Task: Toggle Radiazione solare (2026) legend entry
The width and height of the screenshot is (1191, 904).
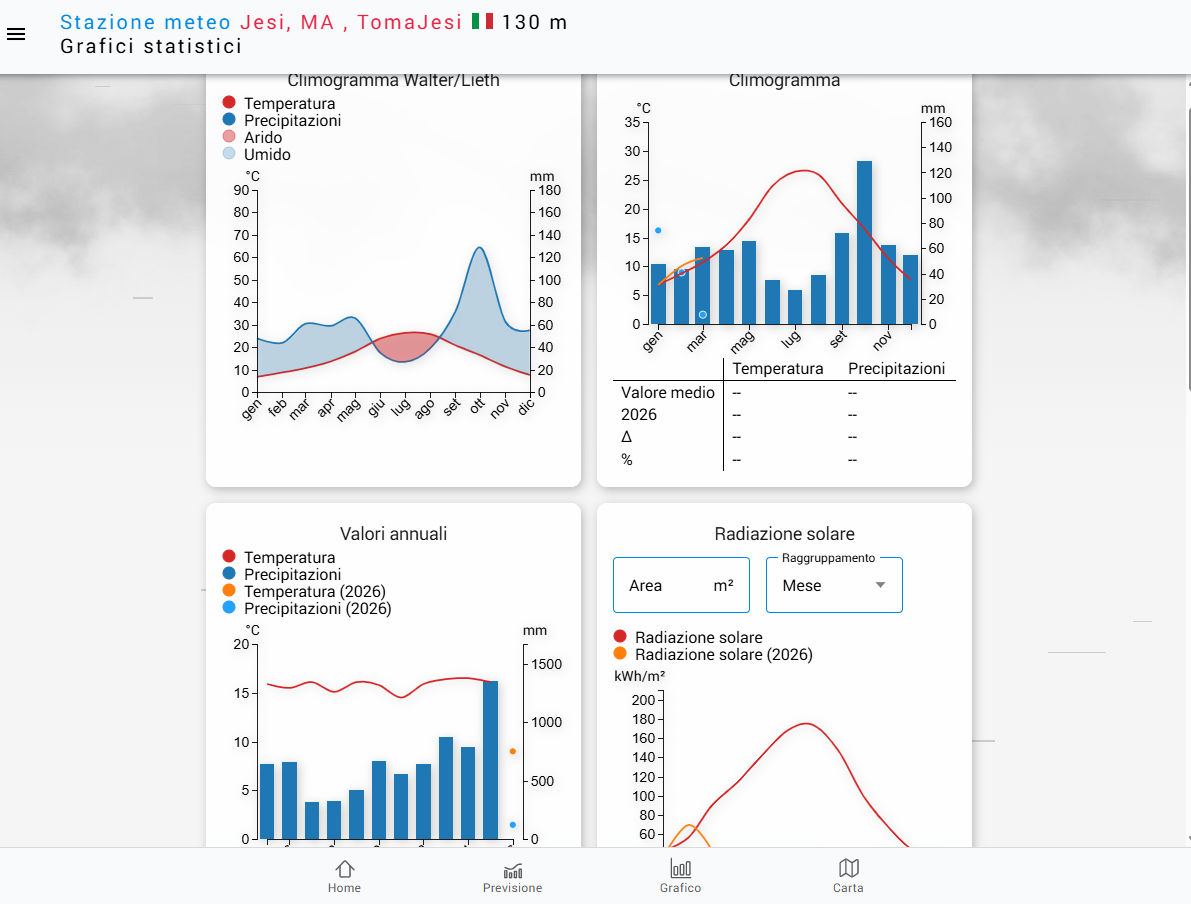Action: pyautogui.click(x=723, y=654)
